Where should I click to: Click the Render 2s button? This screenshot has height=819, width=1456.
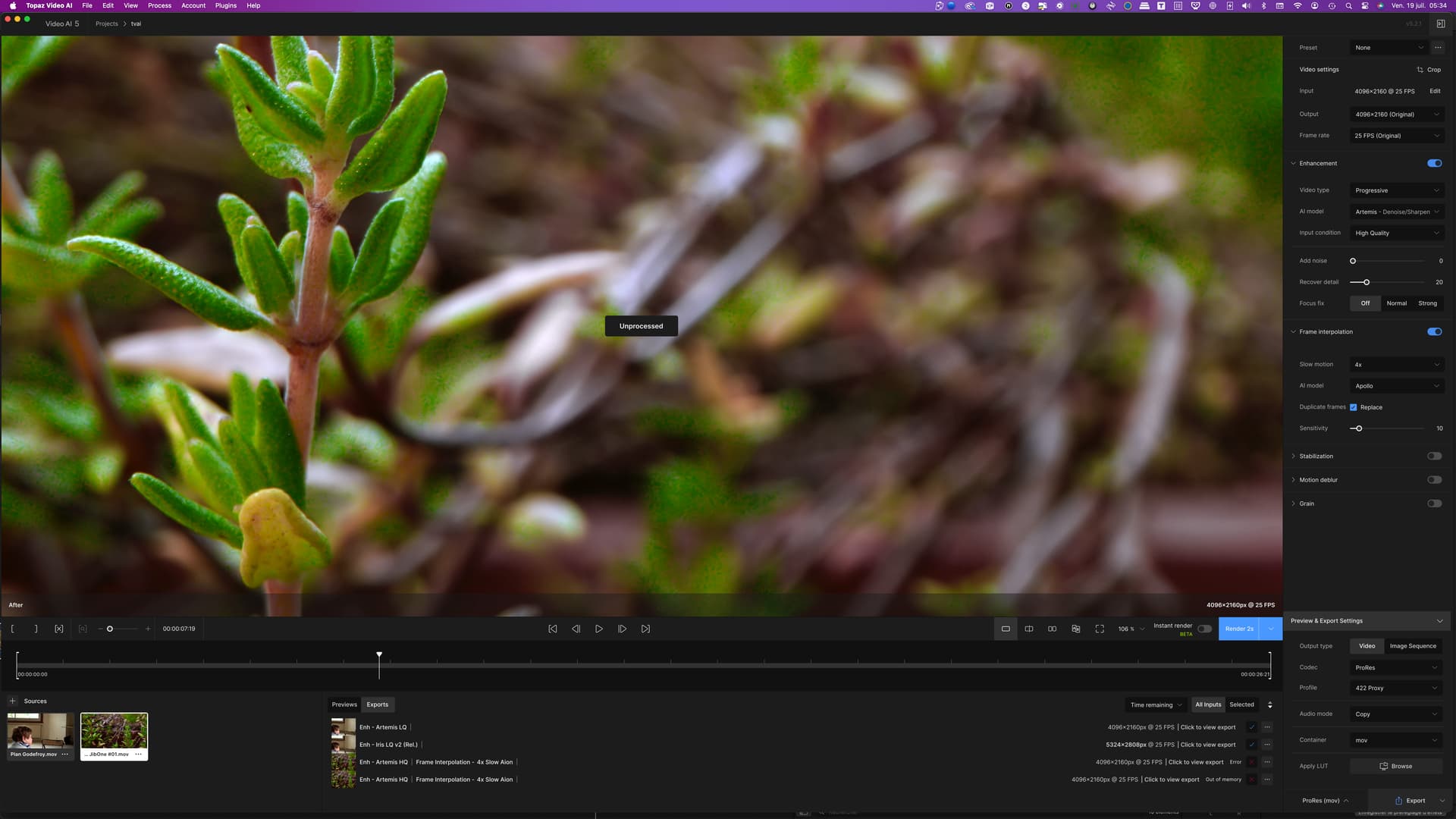point(1239,629)
